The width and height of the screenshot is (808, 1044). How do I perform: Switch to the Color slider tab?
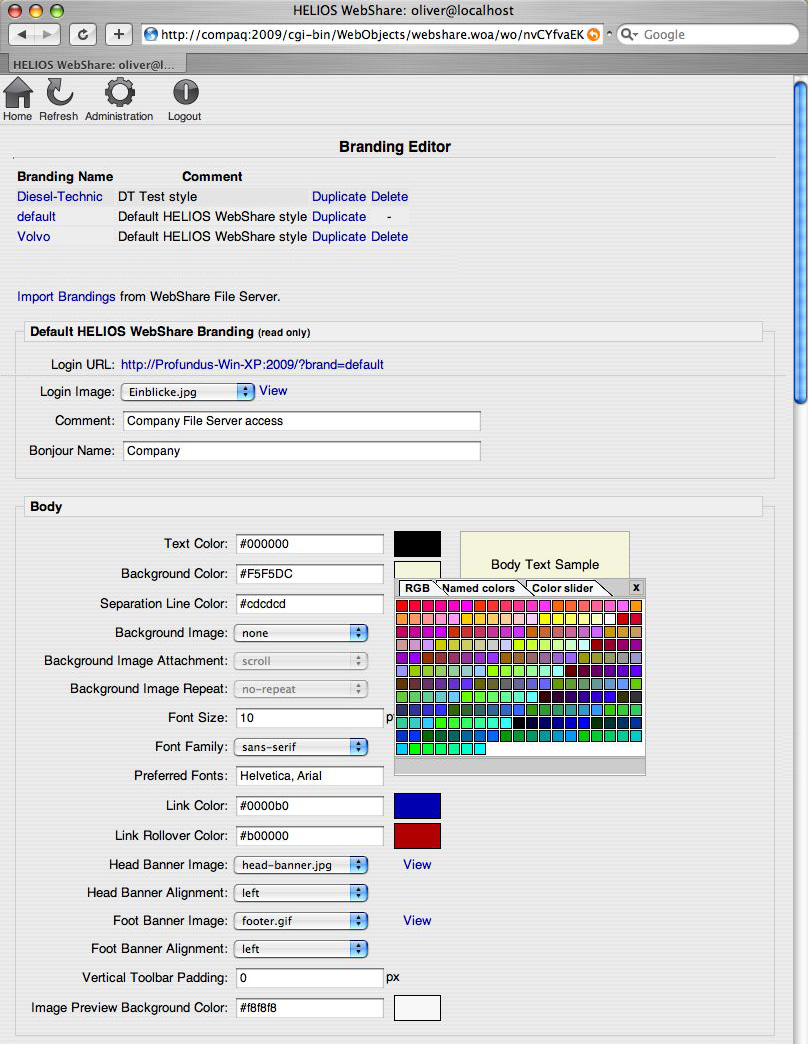tap(562, 588)
